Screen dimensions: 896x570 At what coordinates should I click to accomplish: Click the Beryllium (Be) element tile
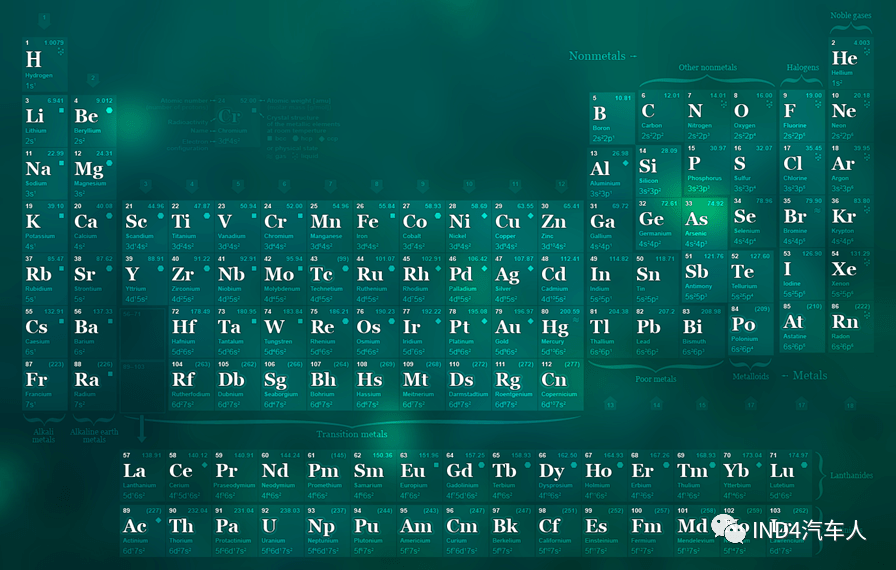93,121
